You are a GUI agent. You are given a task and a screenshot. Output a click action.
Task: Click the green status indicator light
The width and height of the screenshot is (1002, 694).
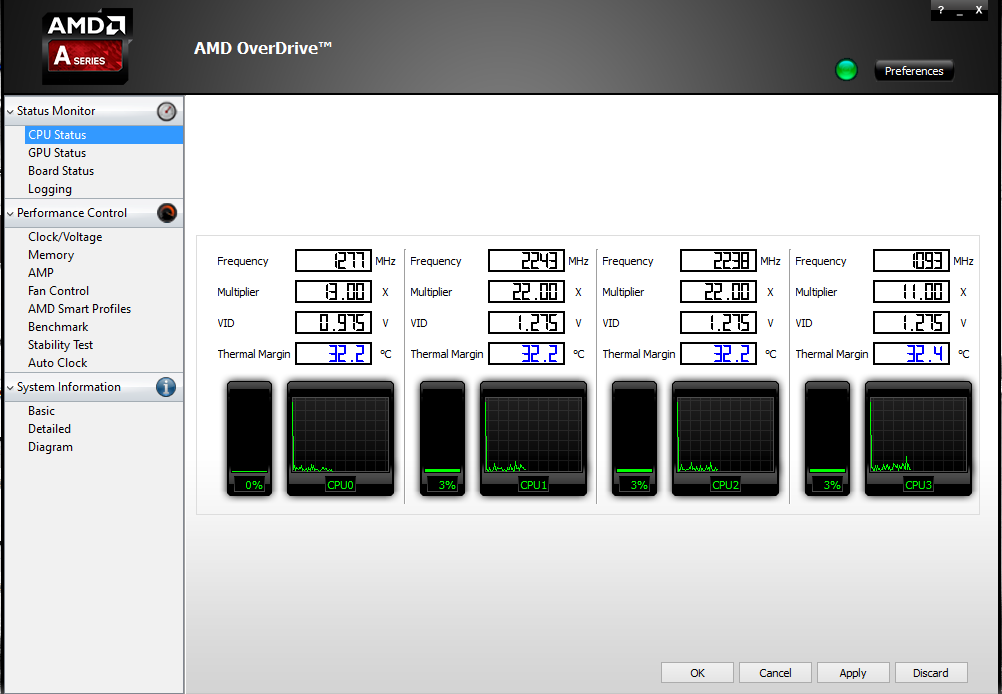846,70
